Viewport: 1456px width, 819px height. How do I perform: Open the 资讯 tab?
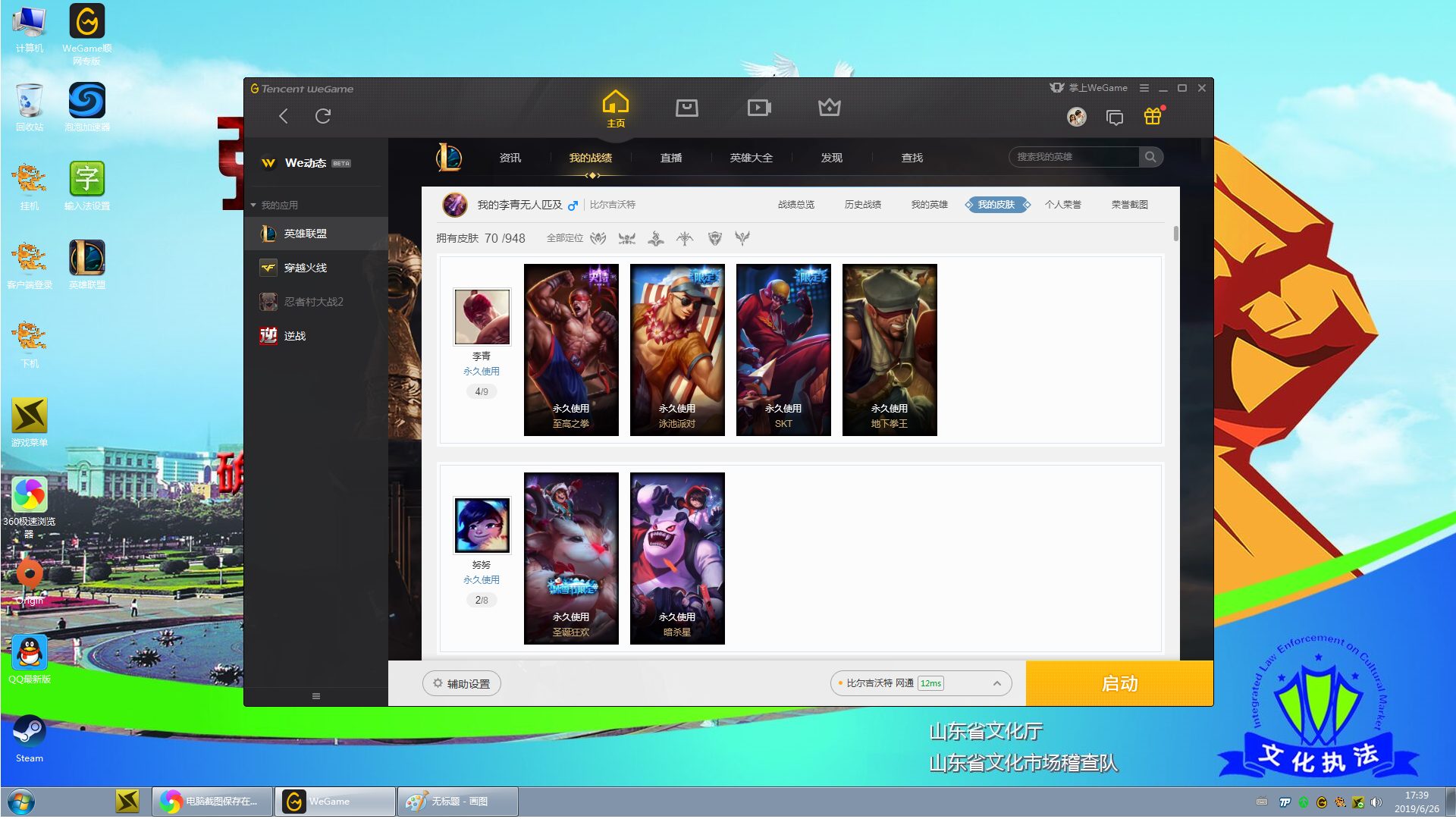[x=510, y=158]
